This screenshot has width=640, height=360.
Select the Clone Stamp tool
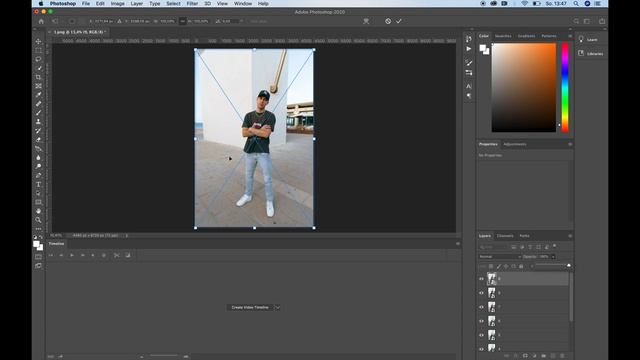pyautogui.click(x=38, y=122)
